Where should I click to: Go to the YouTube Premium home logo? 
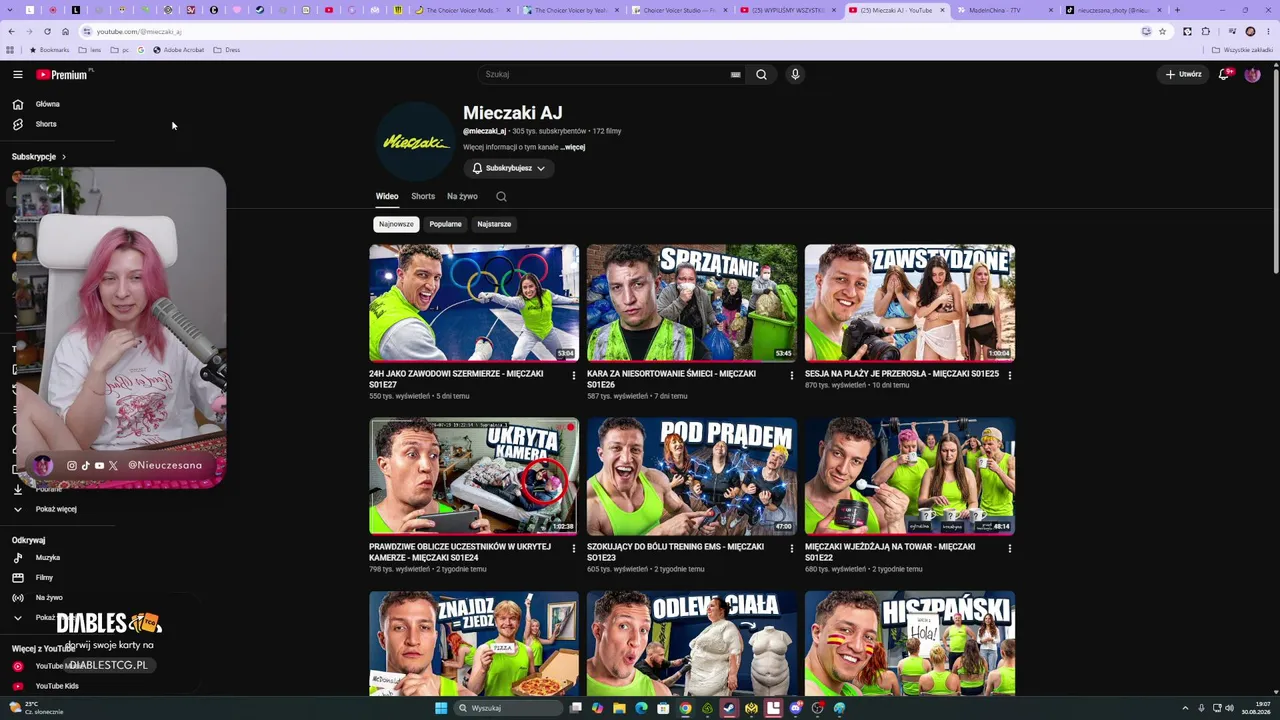click(x=62, y=74)
